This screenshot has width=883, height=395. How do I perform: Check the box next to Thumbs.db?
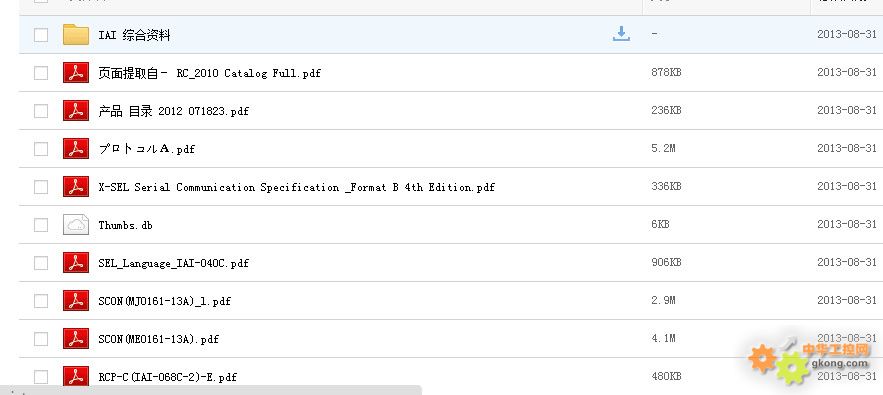coord(41,225)
